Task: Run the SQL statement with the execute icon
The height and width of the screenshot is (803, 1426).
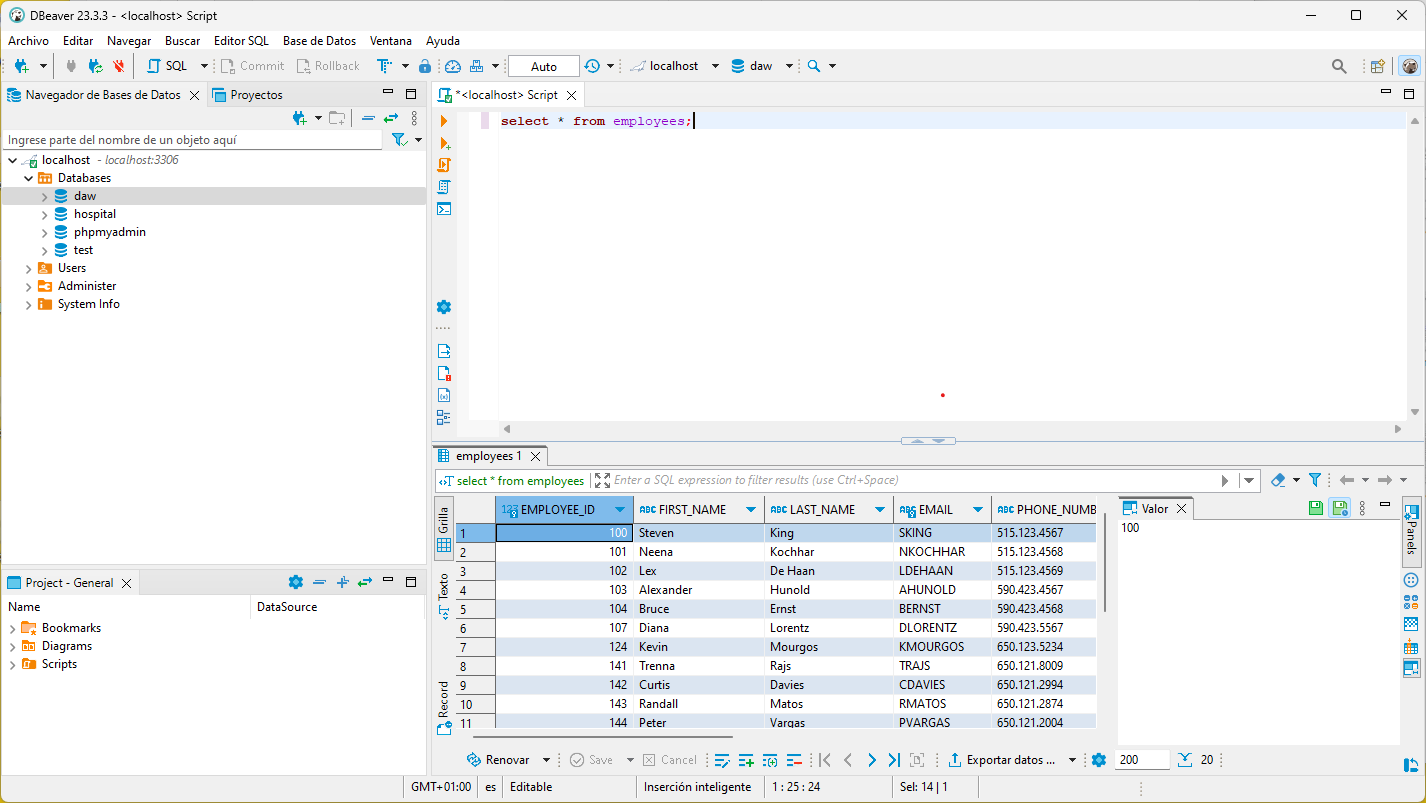Action: (x=444, y=121)
